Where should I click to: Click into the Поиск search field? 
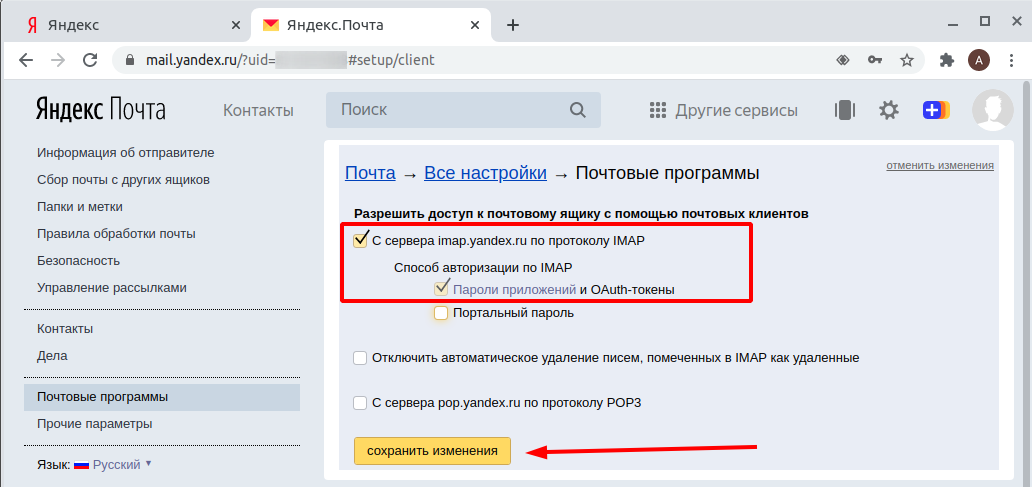450,110
